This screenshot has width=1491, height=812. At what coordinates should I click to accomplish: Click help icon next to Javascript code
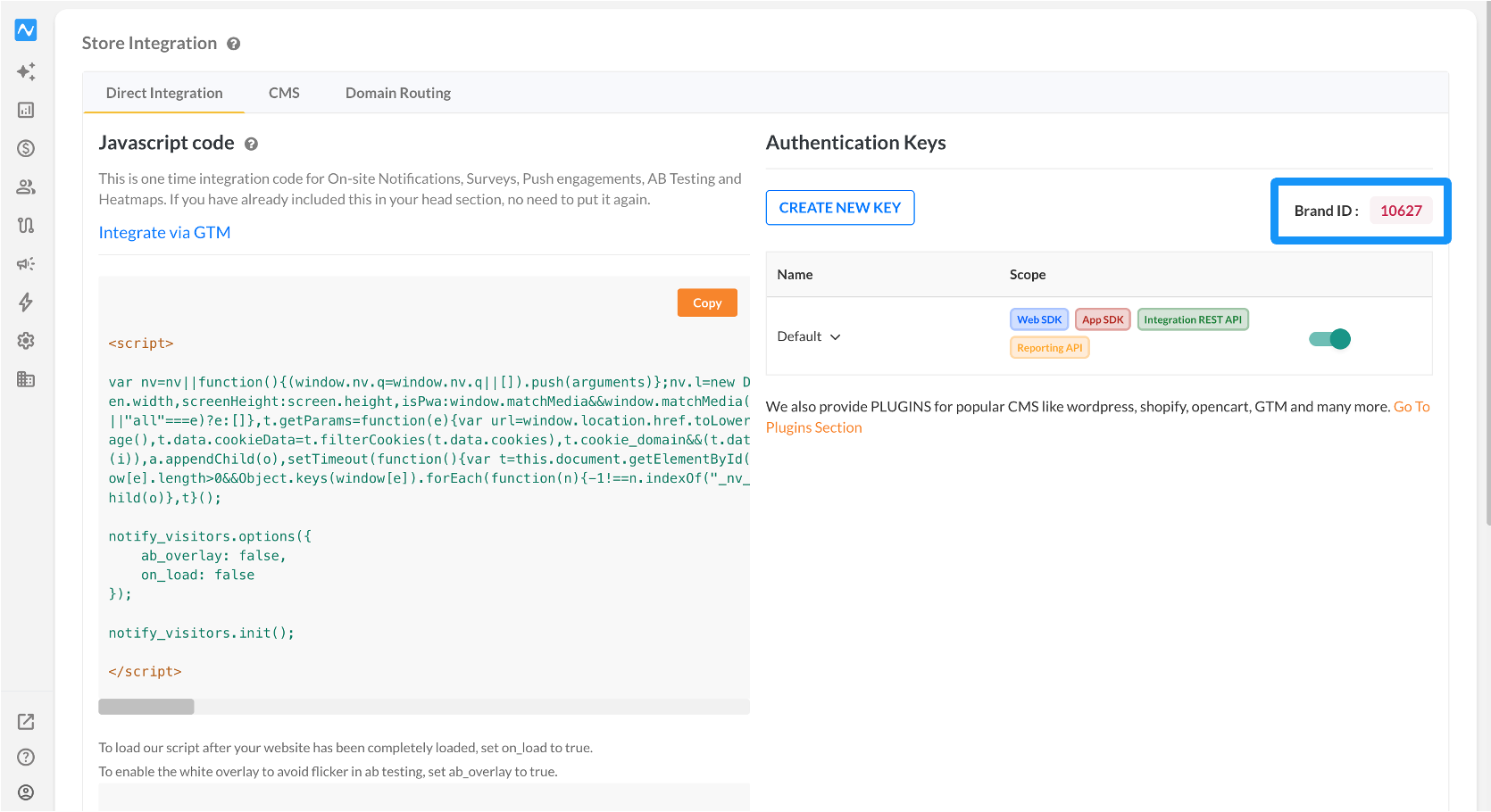click(252, 144)
